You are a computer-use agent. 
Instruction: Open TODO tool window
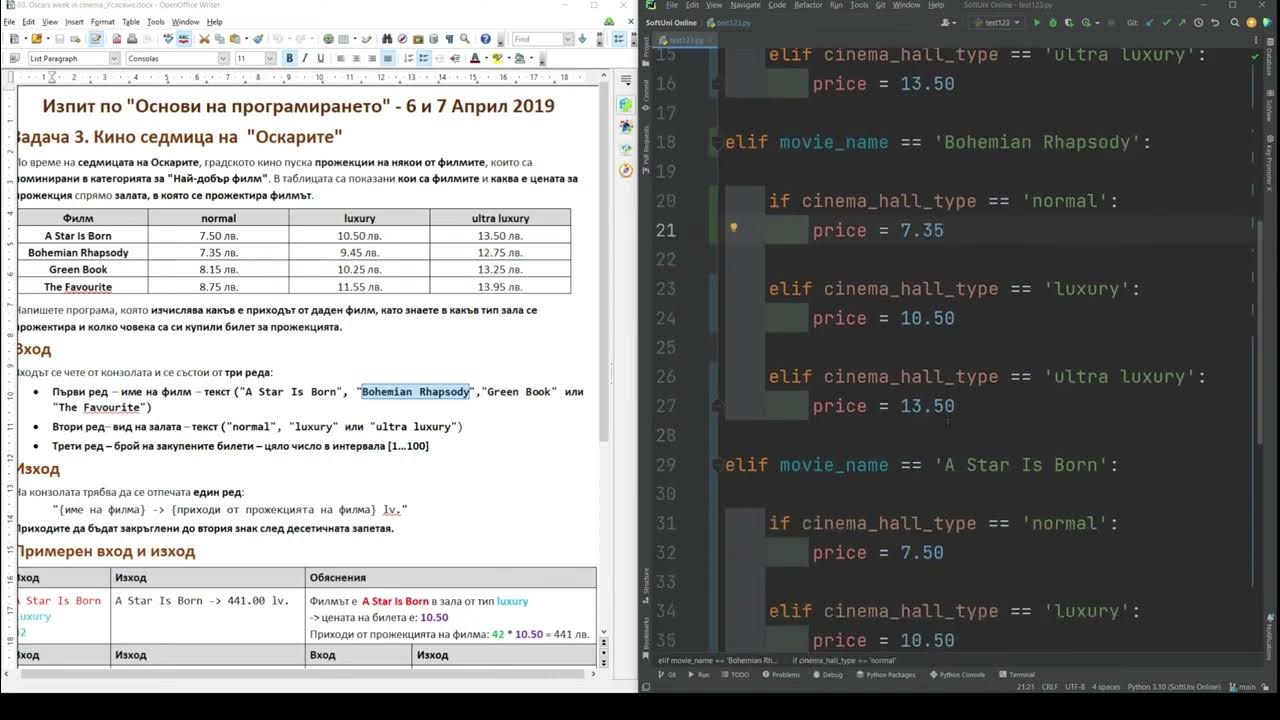coord(735,675)
